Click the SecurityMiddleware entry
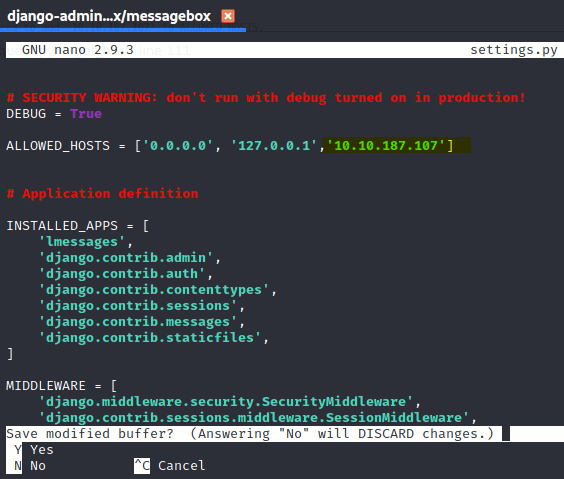Image resolution: width=564 pixels, height=479 pixels. (226, 402)
